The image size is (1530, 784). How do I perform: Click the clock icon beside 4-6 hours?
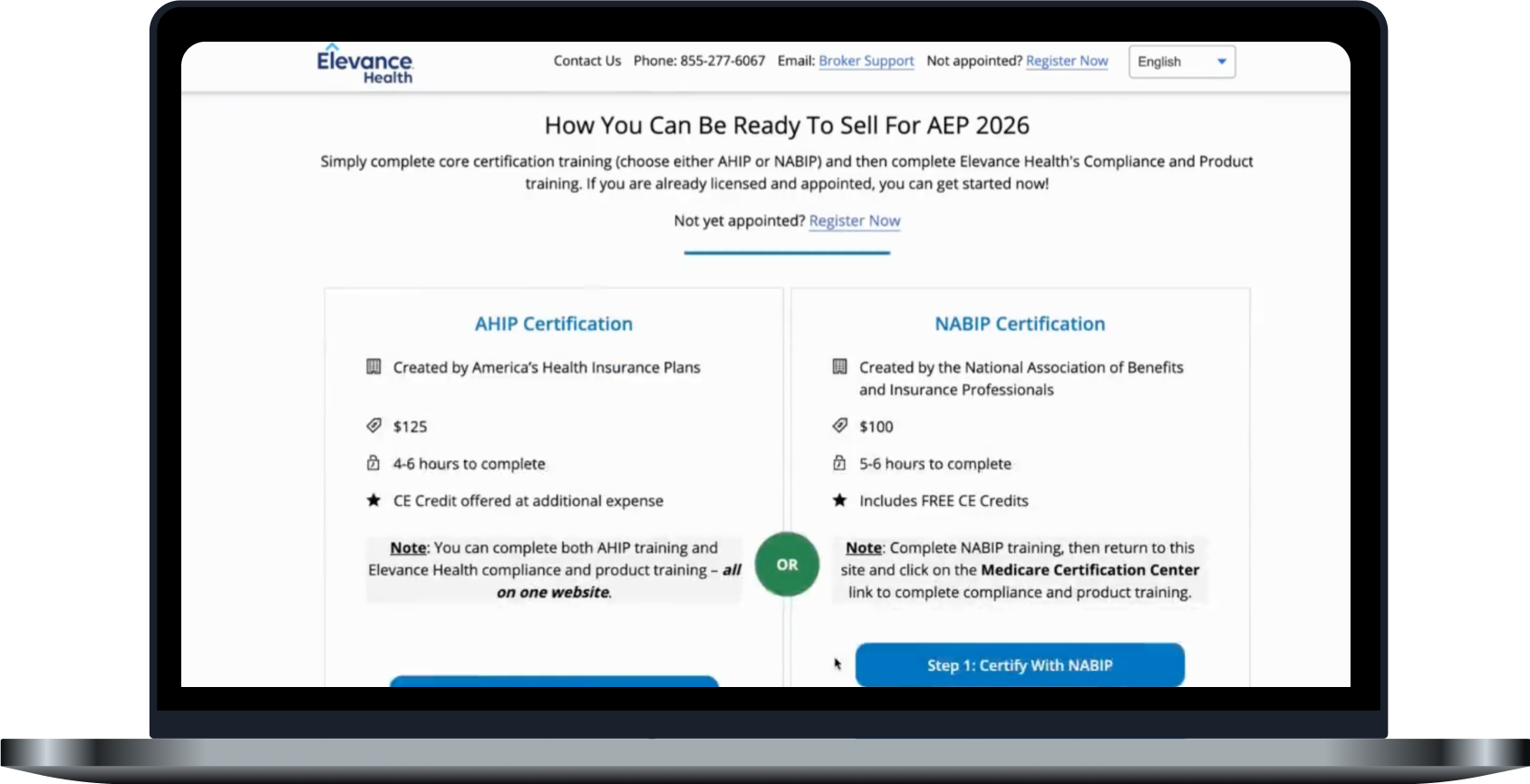tap(373, 463)
